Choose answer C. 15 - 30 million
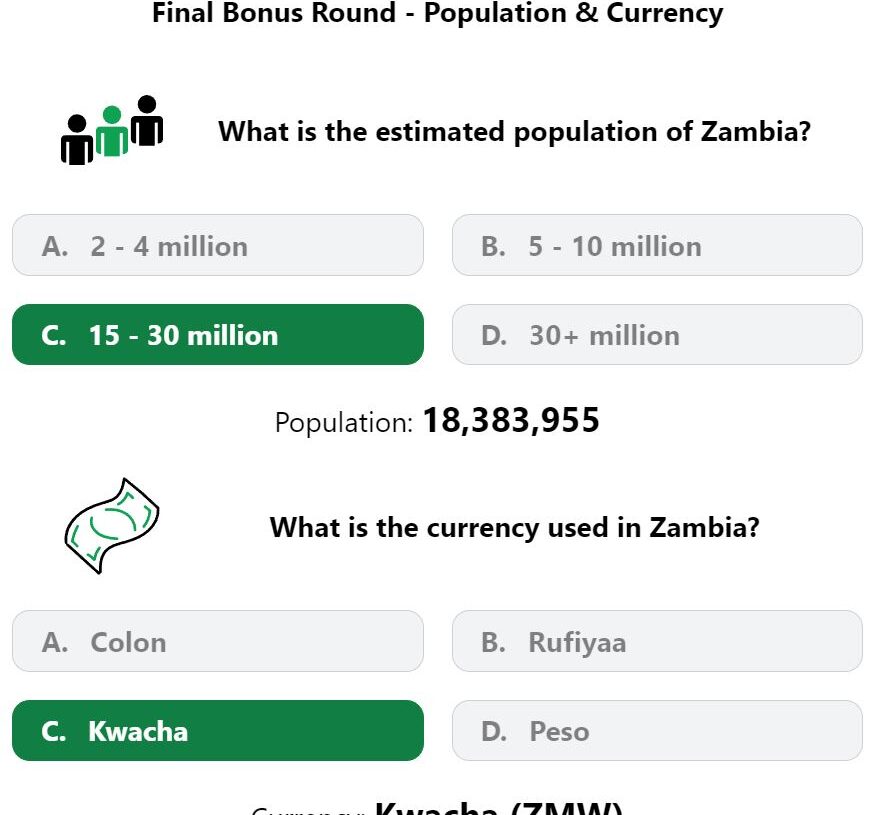 click(218, 335)
